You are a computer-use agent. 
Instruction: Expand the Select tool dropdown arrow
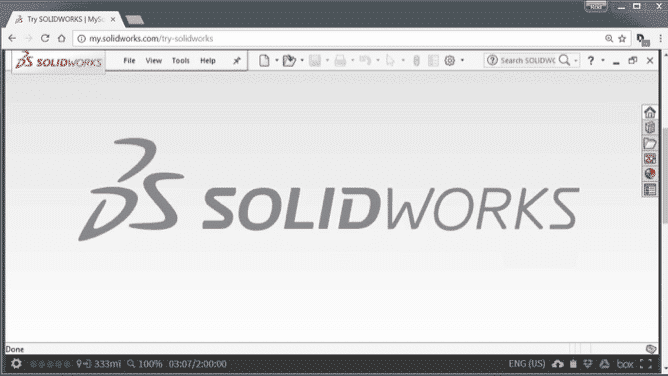403,60
